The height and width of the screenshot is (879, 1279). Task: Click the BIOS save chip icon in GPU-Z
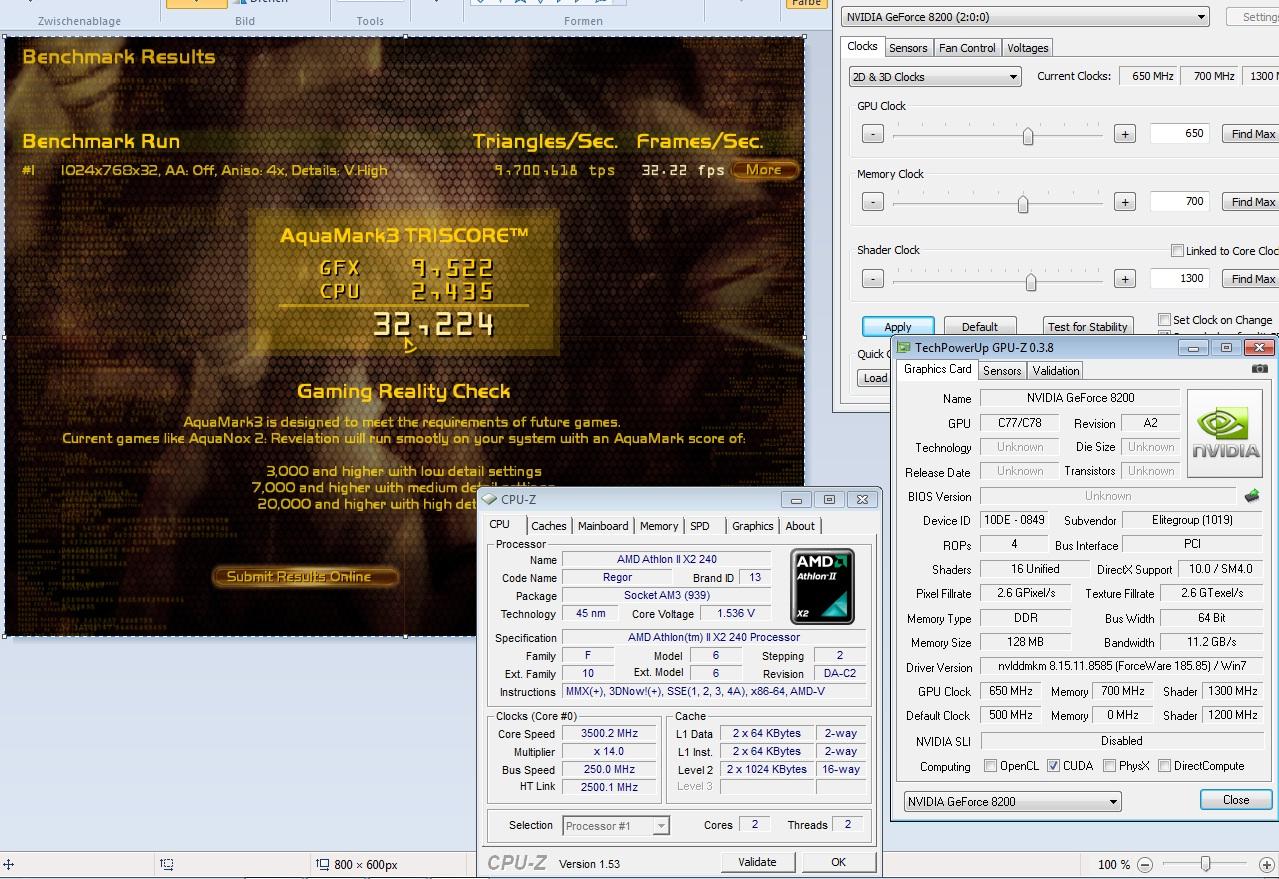point(1251,496)
